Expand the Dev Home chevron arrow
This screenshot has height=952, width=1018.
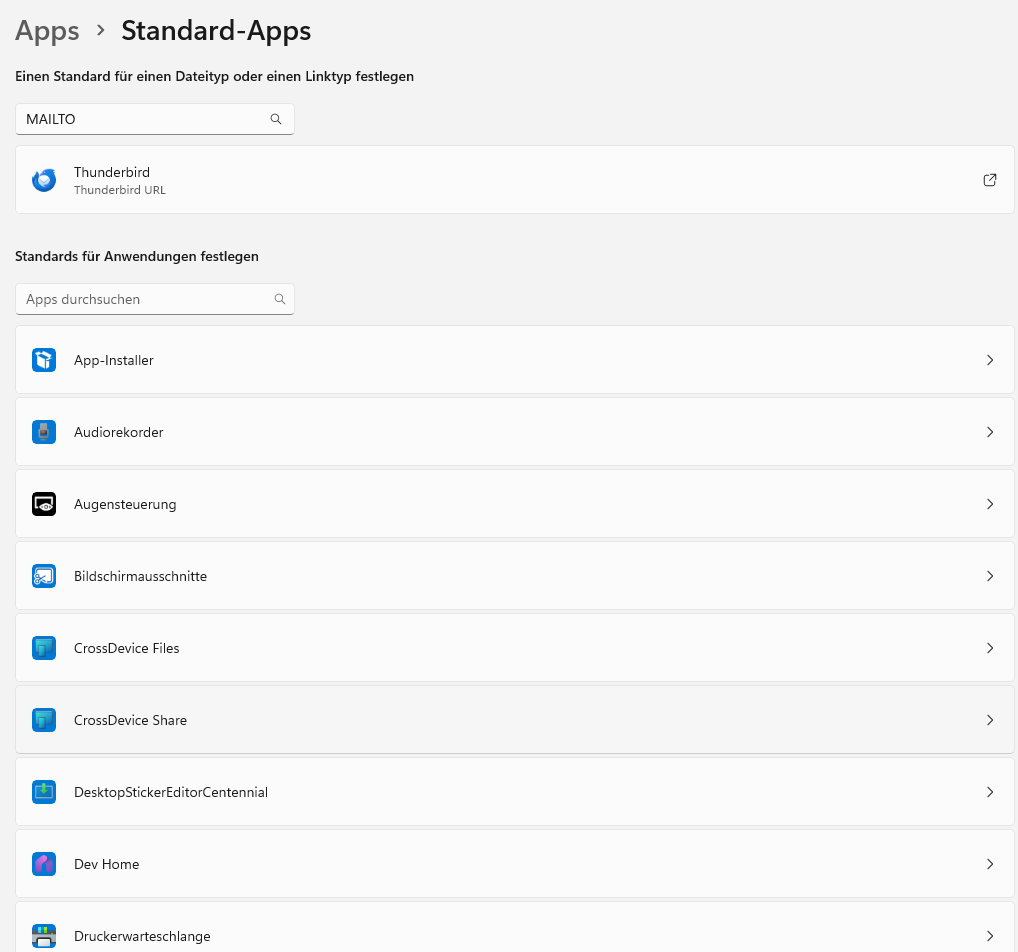[x=989, y=864]
